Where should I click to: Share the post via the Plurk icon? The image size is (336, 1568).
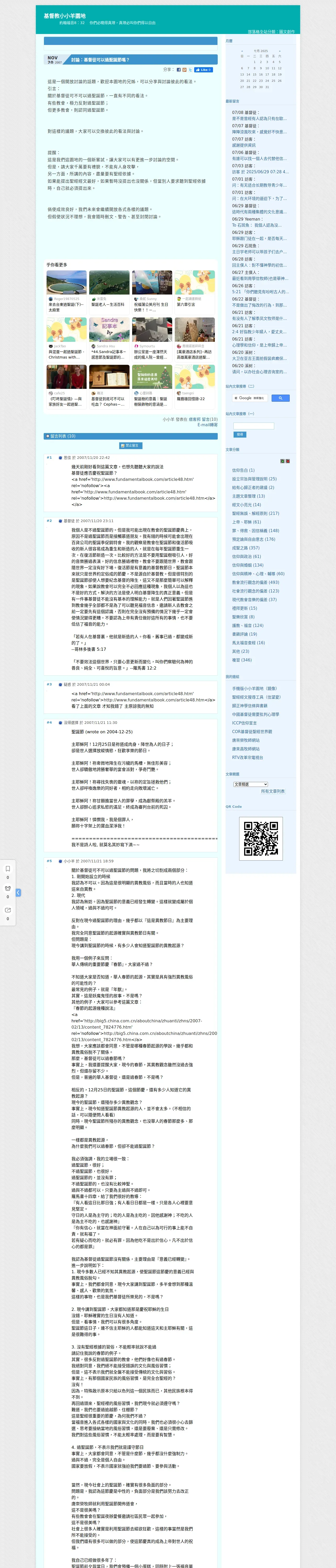pyautogui.click(x=184, y=70)
